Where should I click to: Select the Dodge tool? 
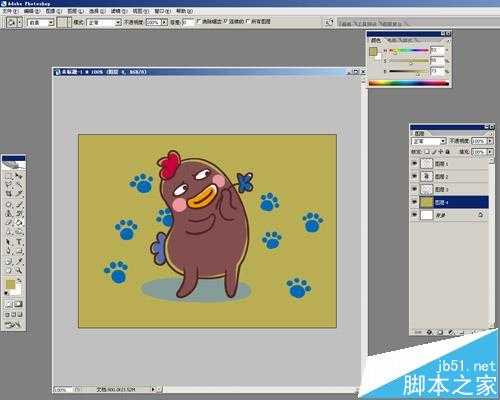pyautogui.click(x=19, y=232)
